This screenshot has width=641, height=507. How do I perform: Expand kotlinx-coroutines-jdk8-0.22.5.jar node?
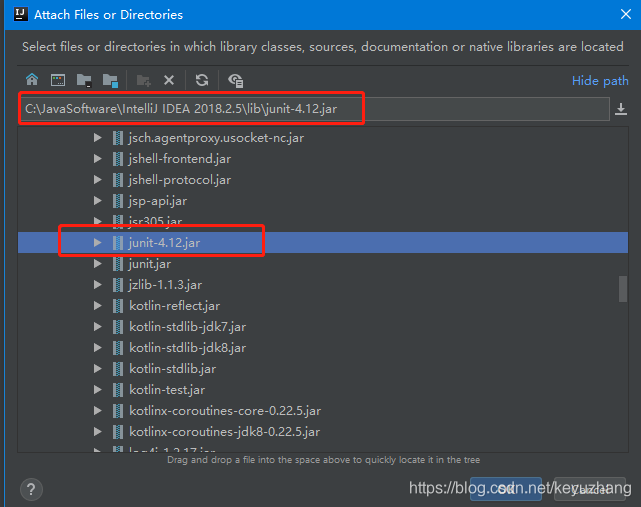[97, 432]
